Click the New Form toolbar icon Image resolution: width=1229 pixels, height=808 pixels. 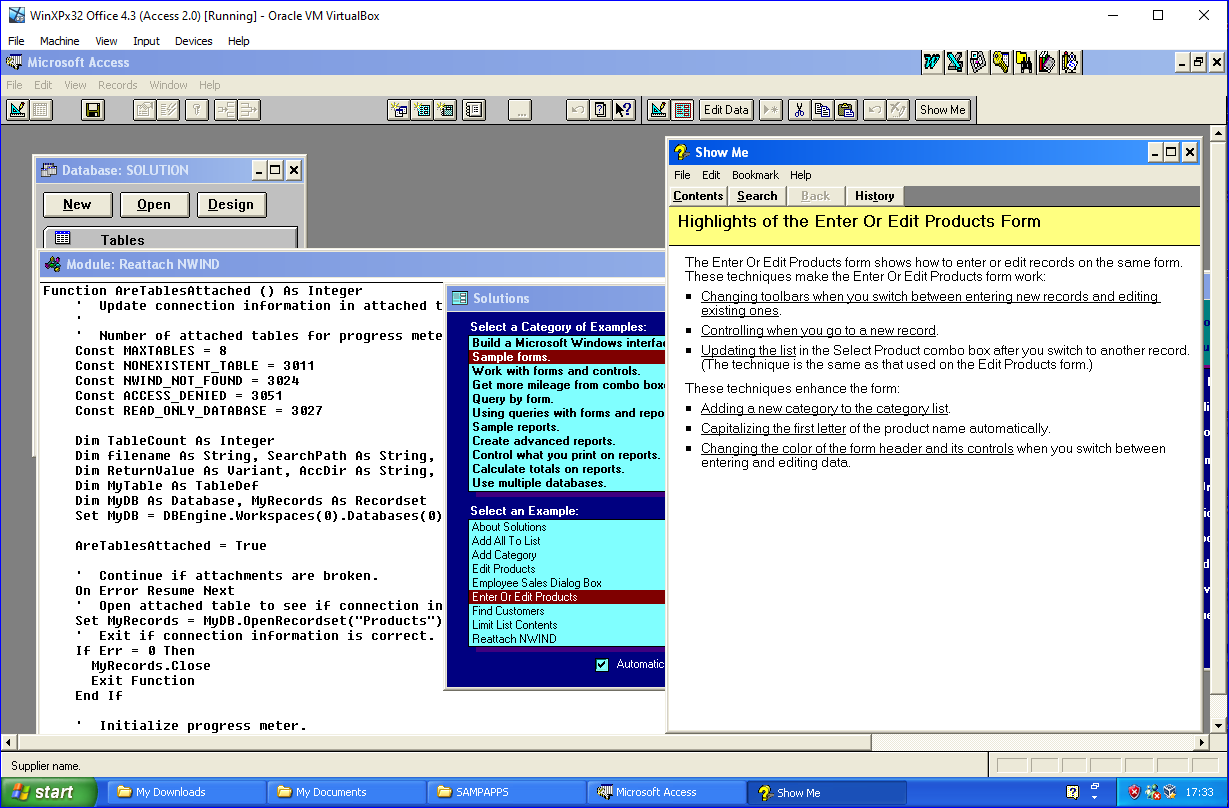tap(422, 110)
